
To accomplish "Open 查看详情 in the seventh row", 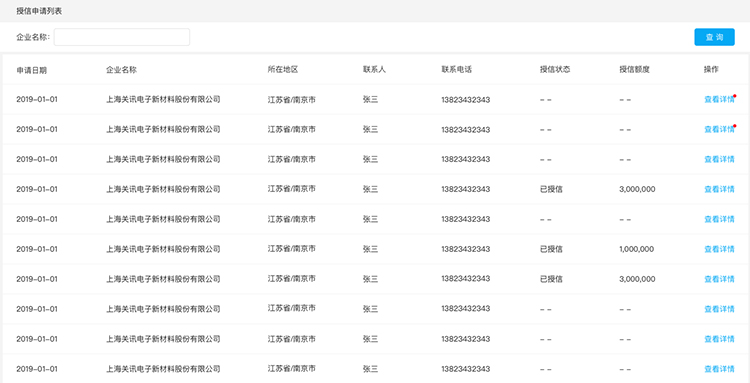I will click(x=719, y=279).
